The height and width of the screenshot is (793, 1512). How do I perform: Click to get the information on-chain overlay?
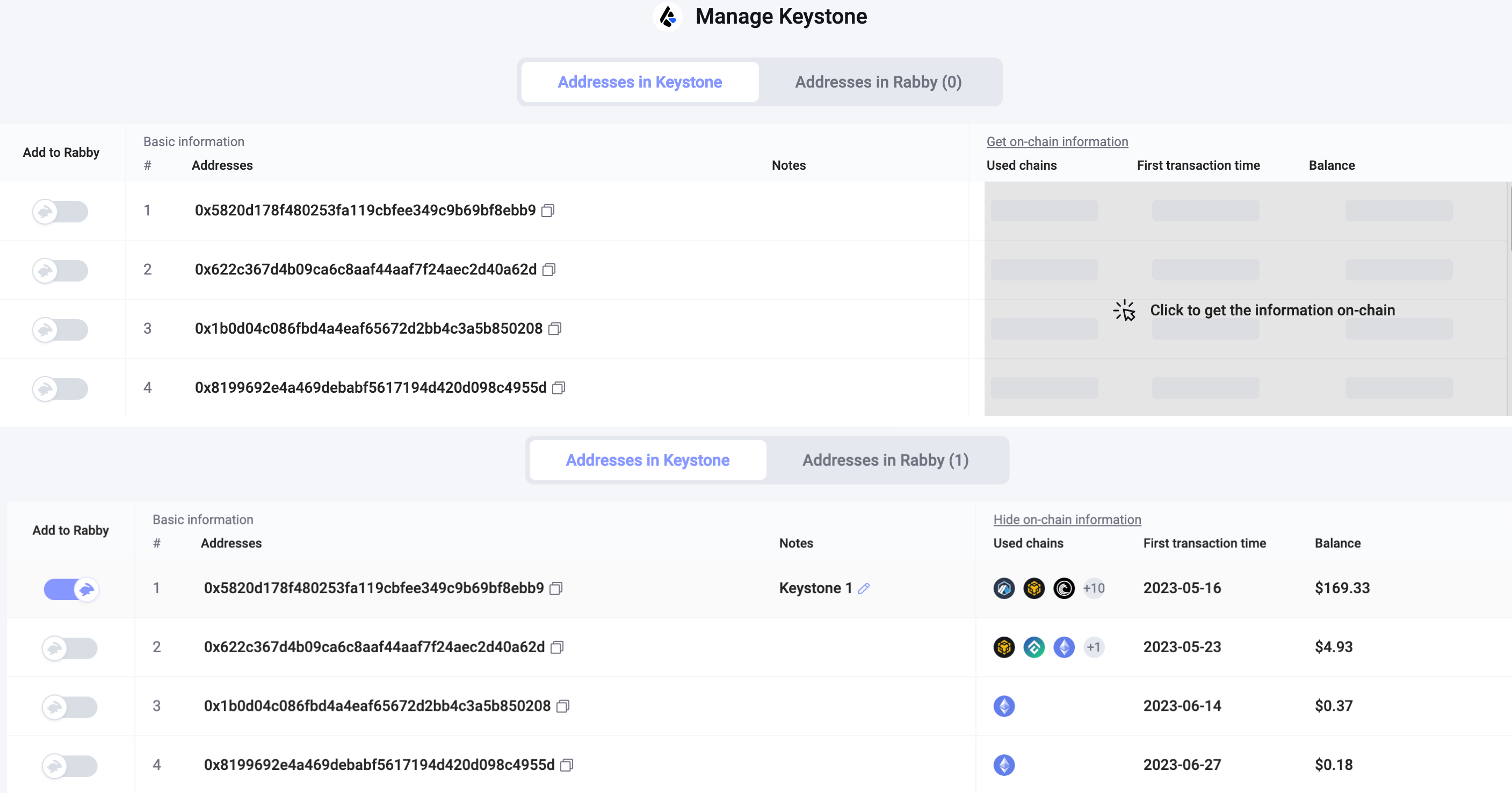(x=1272, y=310)
